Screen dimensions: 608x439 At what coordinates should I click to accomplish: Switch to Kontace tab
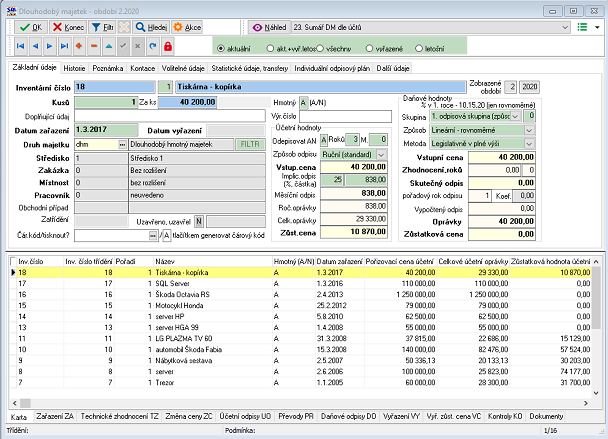click(142, 68)
